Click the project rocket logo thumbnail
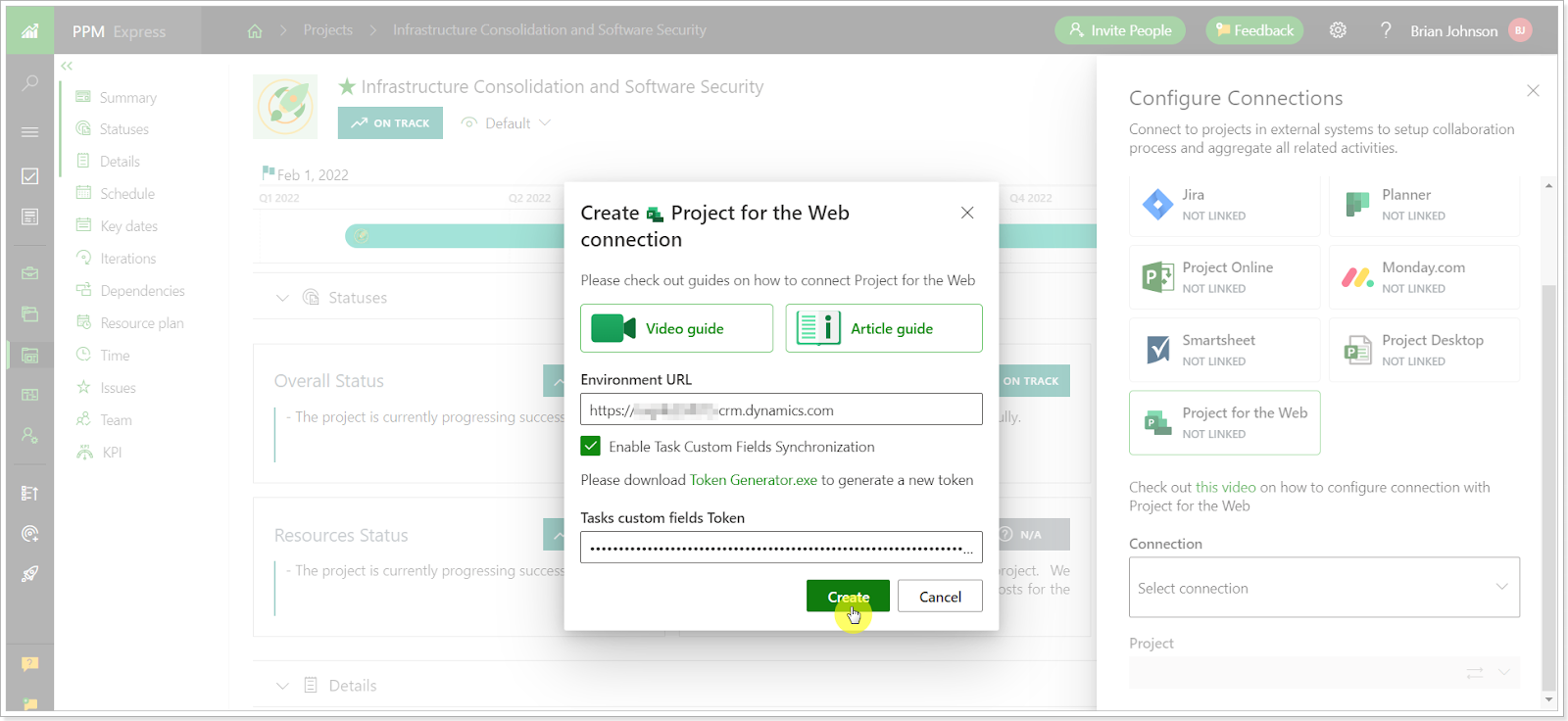Image resolution: width=1568 pixels, height=721 pixels. click(x=285, y=106)
